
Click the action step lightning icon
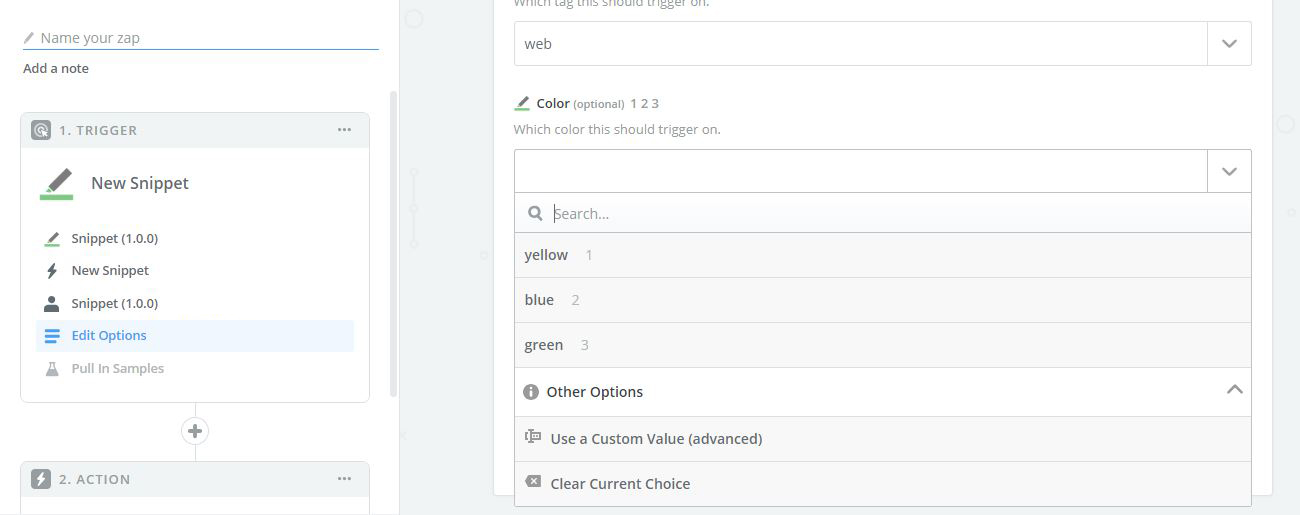pyautogui.click(x=41, y=479)
